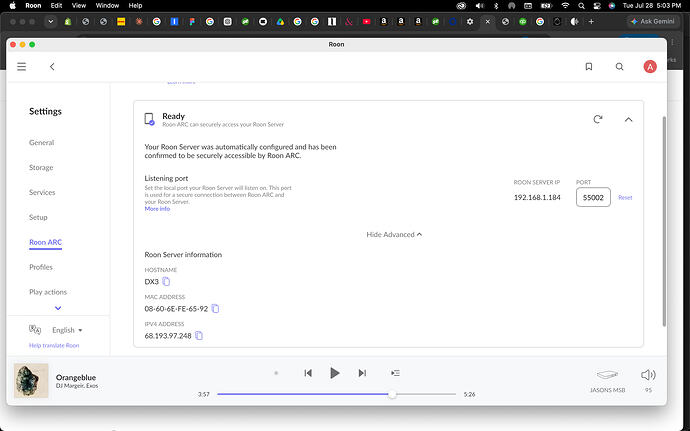
Task: Expand more settings with the down chevron
Action: click(58, 308)
